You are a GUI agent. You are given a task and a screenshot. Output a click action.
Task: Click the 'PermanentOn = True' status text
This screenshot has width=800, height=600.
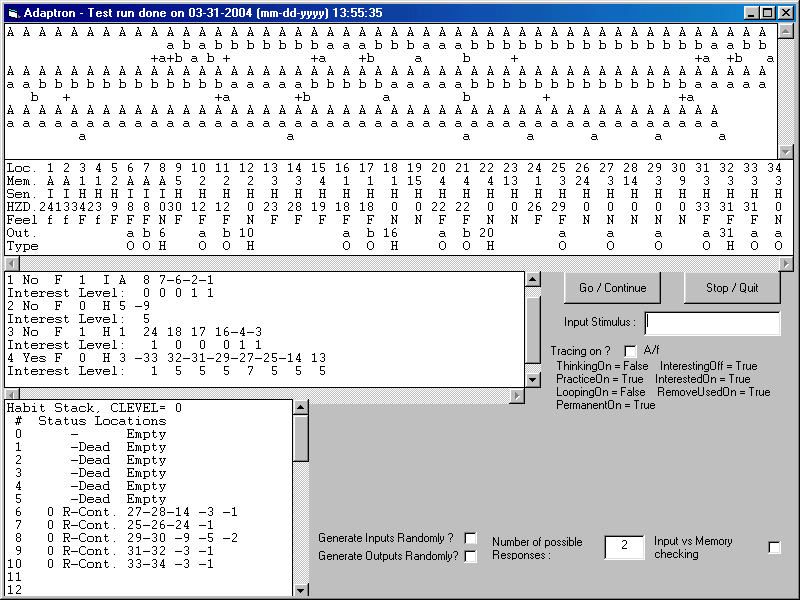[x=606, y=405]
